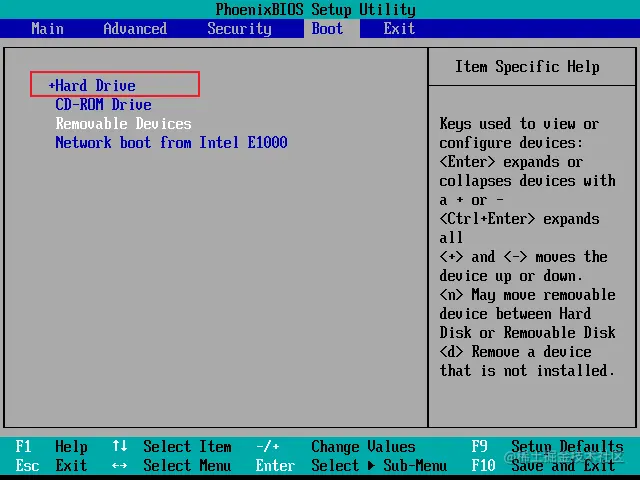This screenshot has height=480, width=640.
Task: Click the Item Specific Help heading
Action: click(x=527, y=67)
